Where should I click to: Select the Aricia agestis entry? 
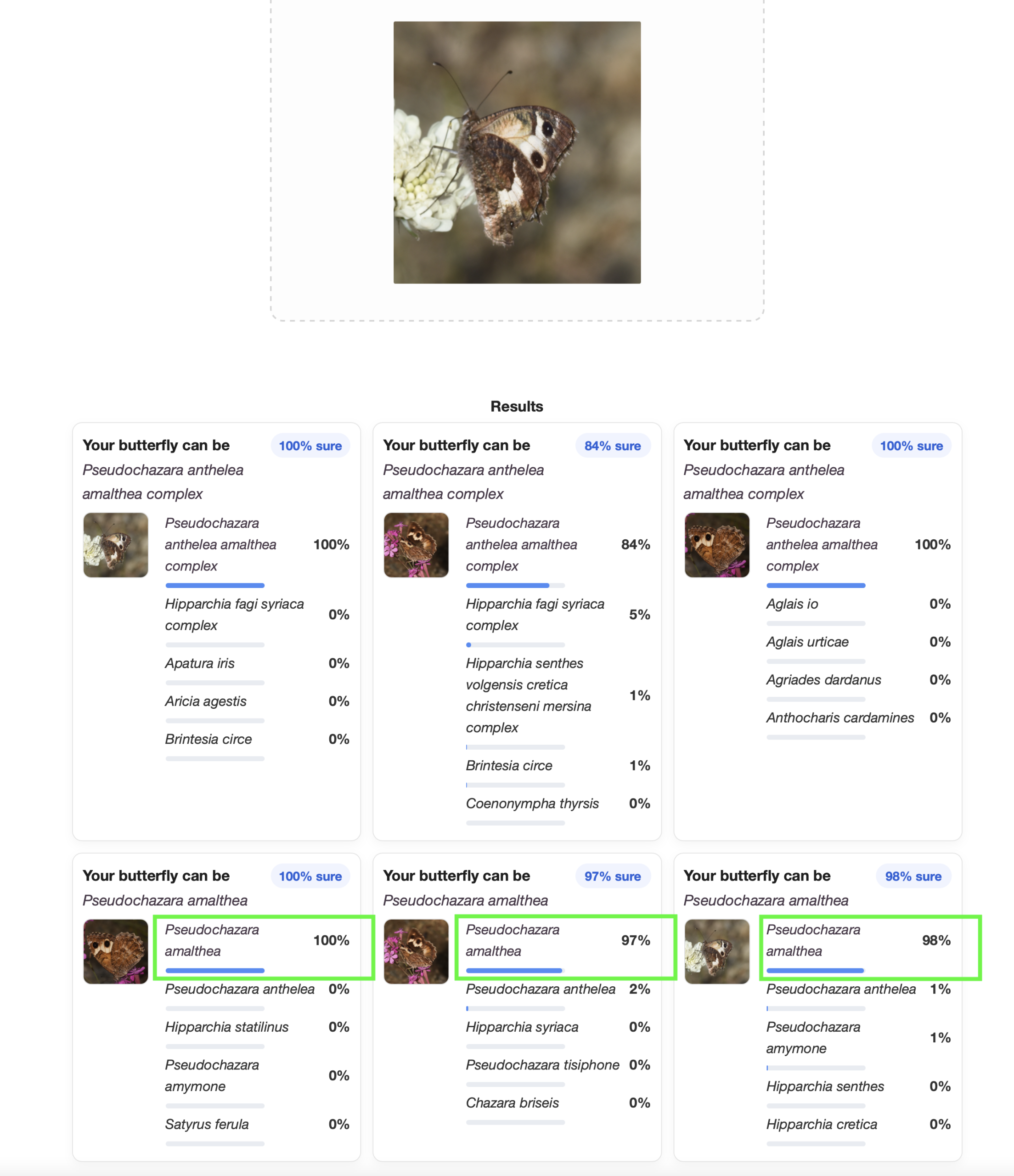[x=205, y=701]
